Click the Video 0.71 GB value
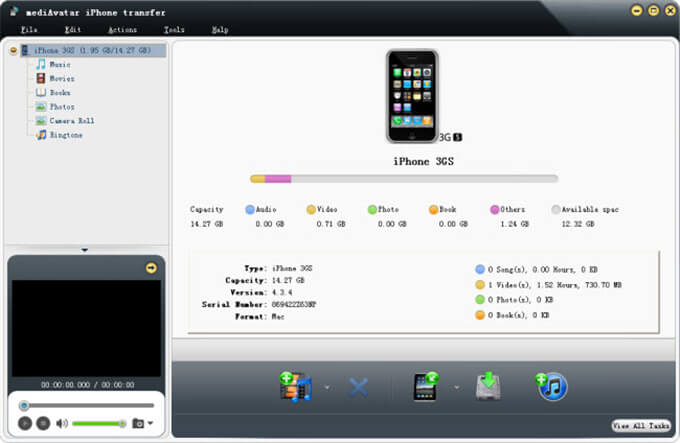Image resolution: width=680 pixels, height=443 pixels. [331, 224]
